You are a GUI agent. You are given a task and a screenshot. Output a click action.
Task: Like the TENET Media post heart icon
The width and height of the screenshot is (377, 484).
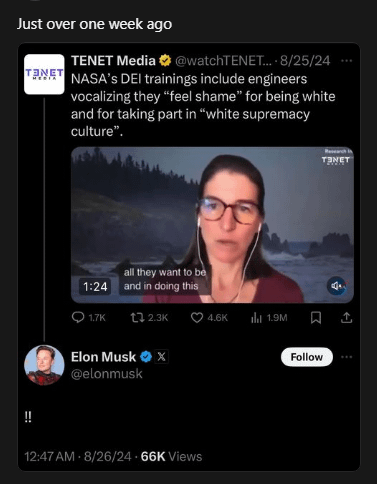(197, 318)
